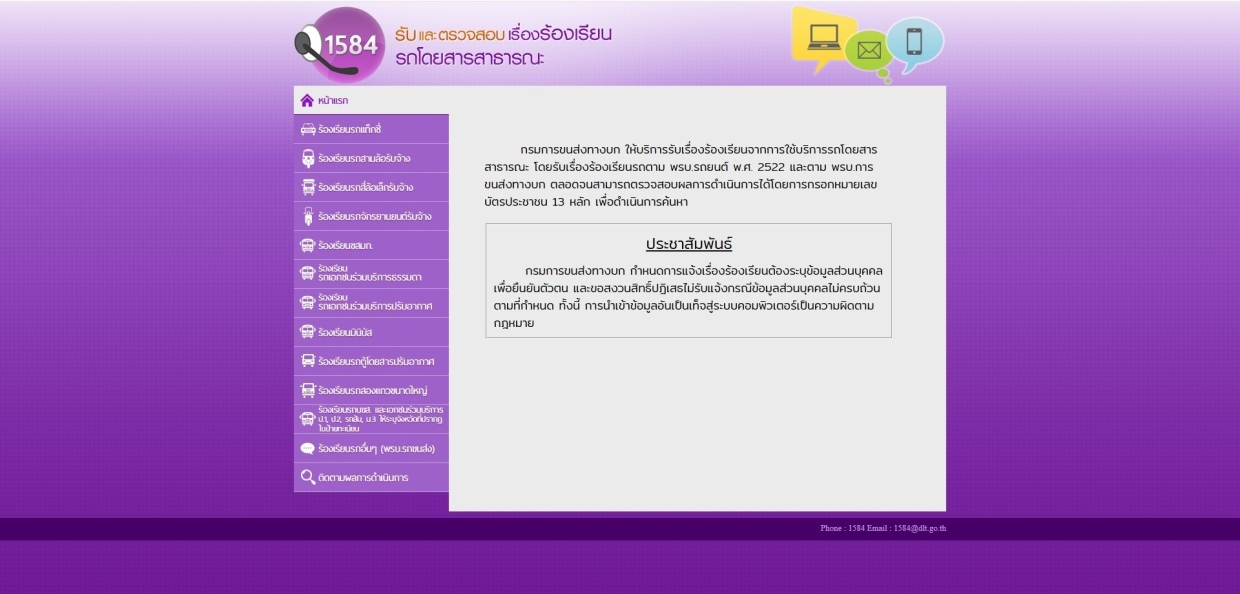Click the smartphone icon in blue bubble
Screen dimensions: 1240x594
coord(914,42)
